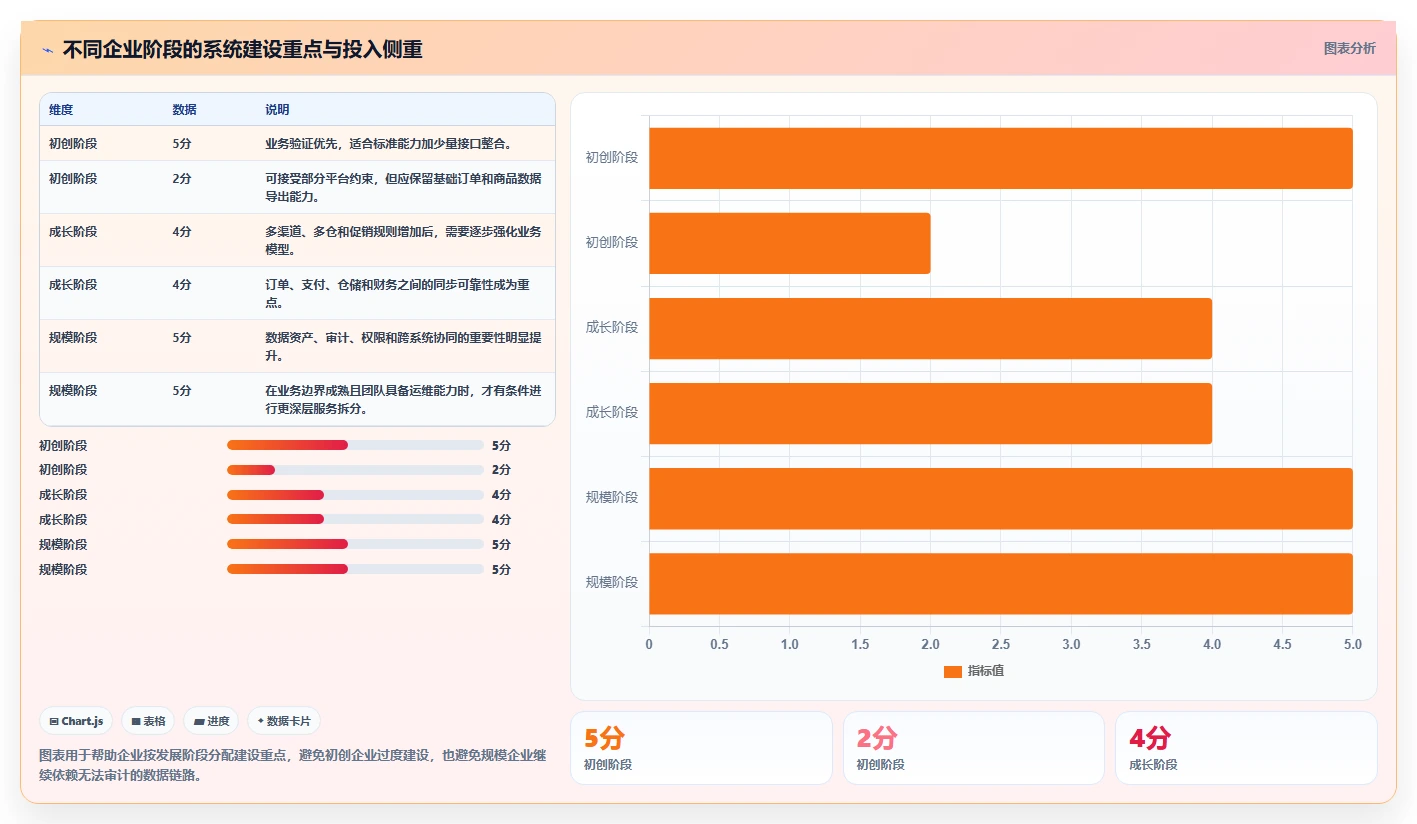Select the title 不同企业阶段的系统建设重点与投入侧重
Viewport: 1417px width, 824px height.
[x=242, y=49]
